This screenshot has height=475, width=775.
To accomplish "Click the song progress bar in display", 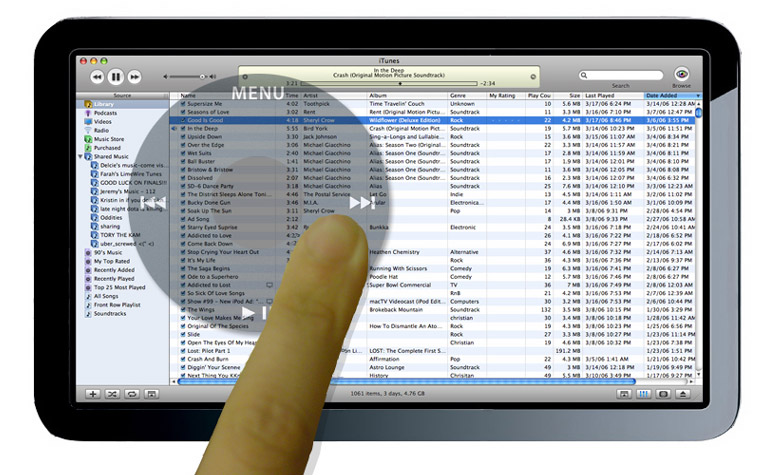I will click(x=389, y=84).
